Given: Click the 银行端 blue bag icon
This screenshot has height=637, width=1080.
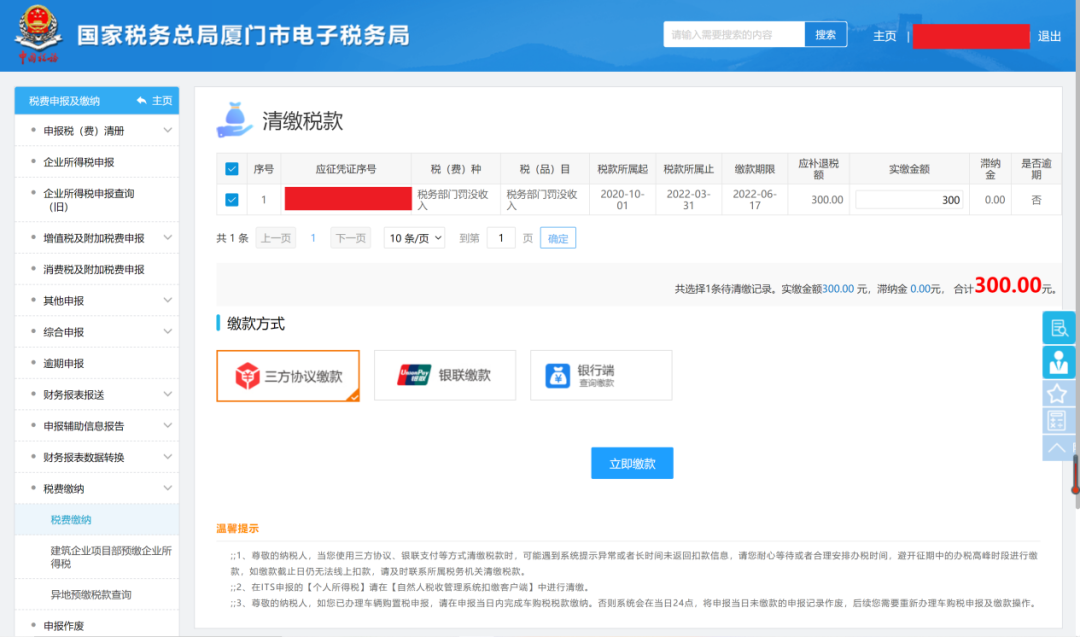Looking at the screenshot, I should point(557,376).
